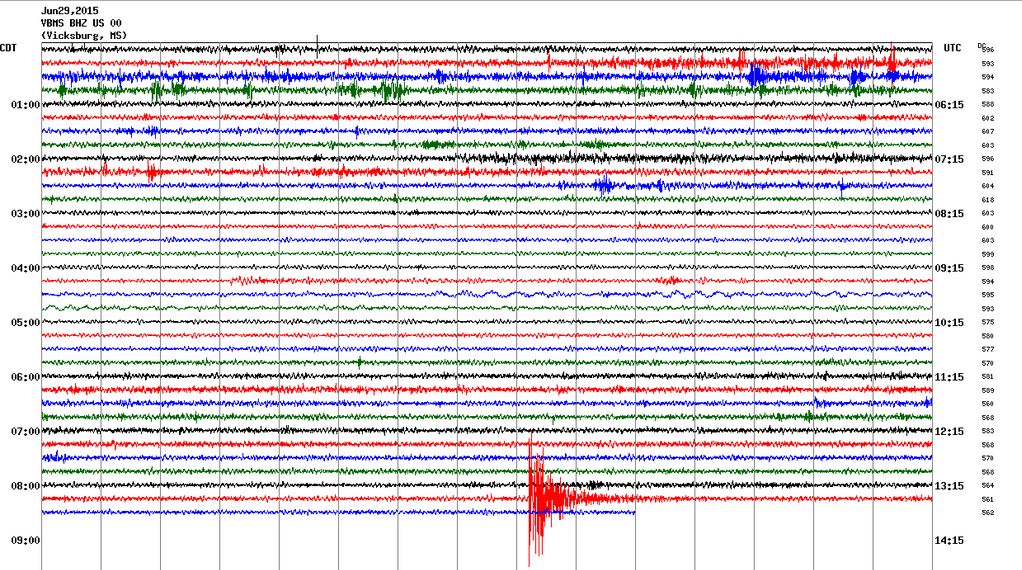The height and width of the screenshot is (570, 1022).
Task: Click the DC offset value 618
Action: (987, 200)
